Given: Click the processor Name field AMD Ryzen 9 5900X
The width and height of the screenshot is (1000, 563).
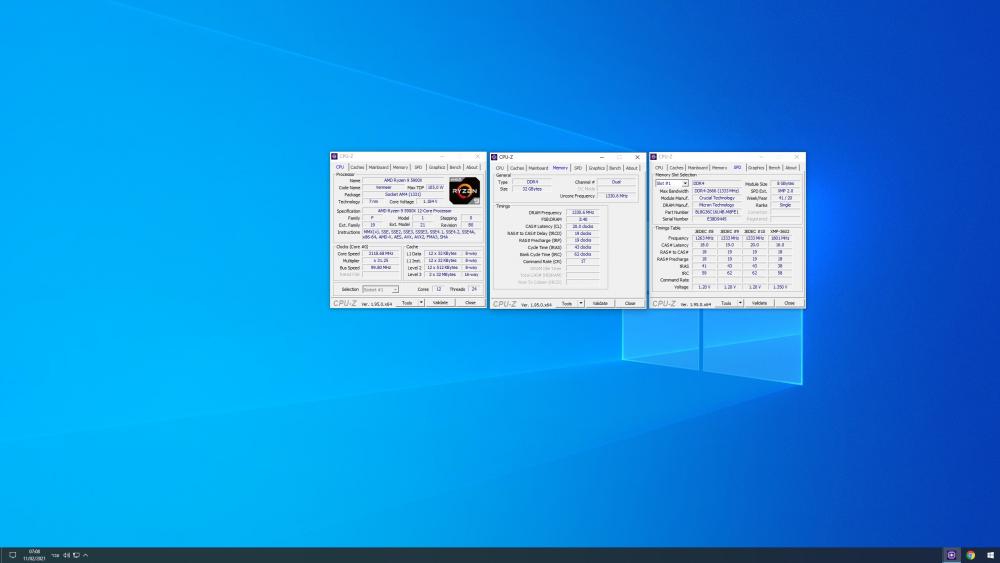Looking at the screenshot, I should pos(404,180).
